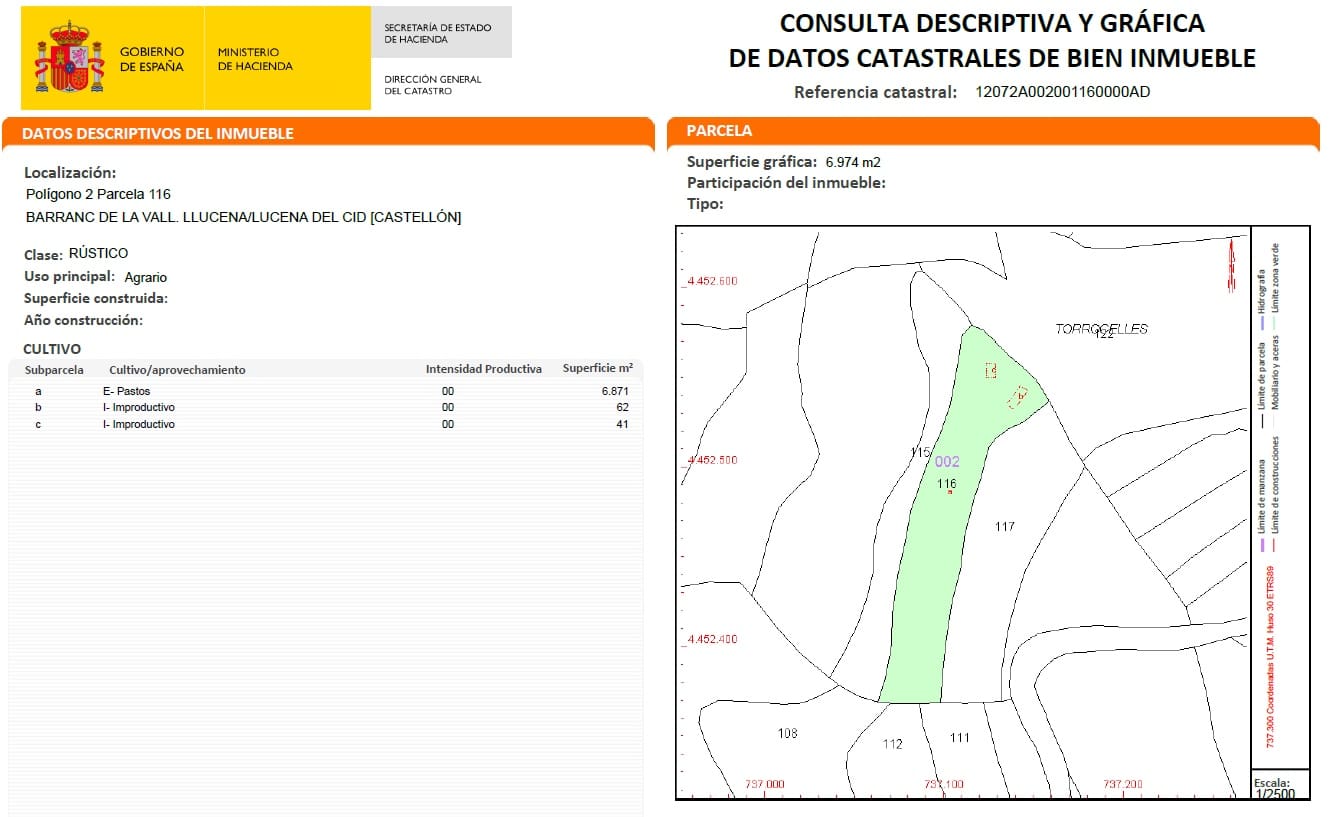This screenshot has width=1331, height=817.
Task: Select cadastral reference 12072A002001160000AD
Action: 1063,92
